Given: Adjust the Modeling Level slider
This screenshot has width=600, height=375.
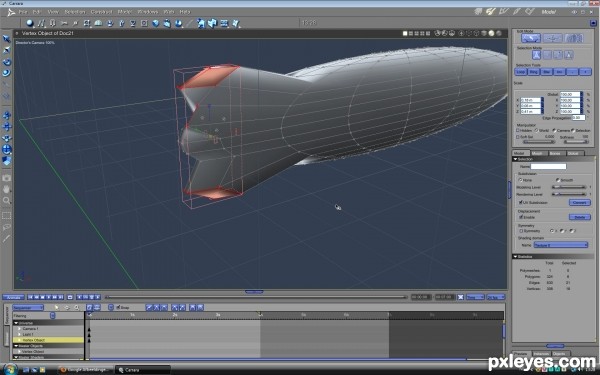Looking at the screenshot, I should pos(569,187).
